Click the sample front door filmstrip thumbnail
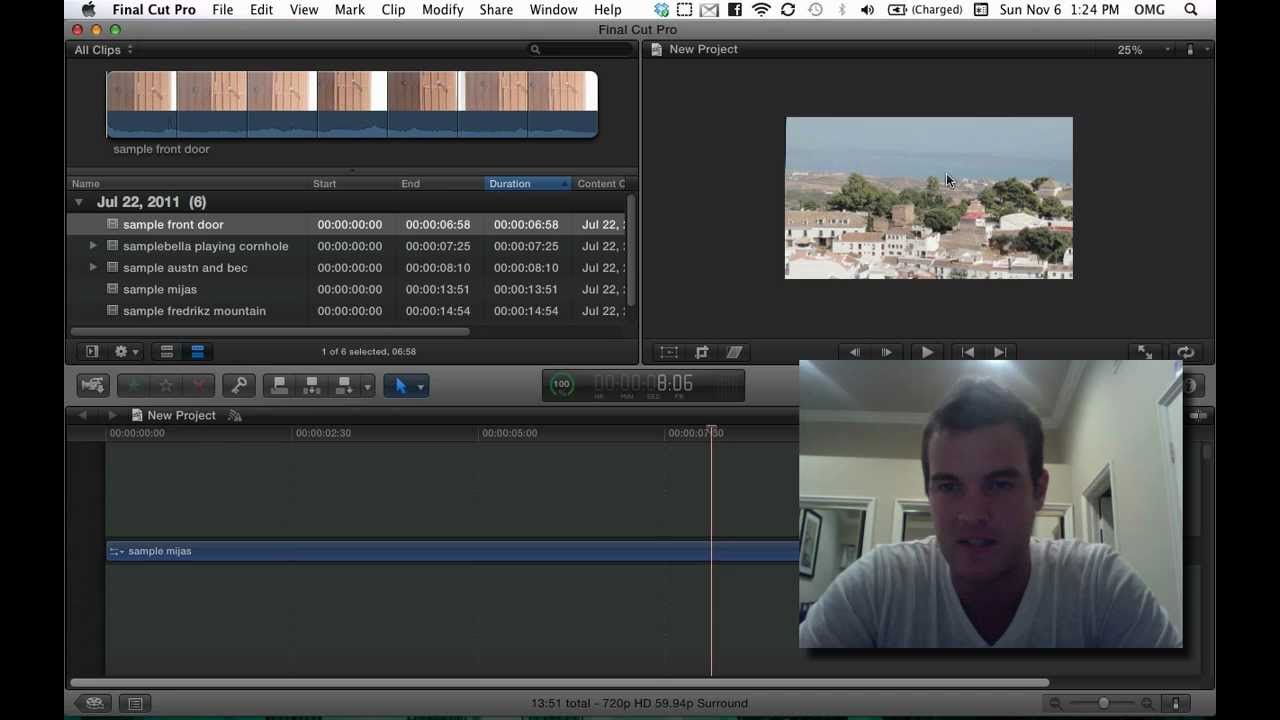The width and height of the screenshot is (1280, 720). point(352,104)
